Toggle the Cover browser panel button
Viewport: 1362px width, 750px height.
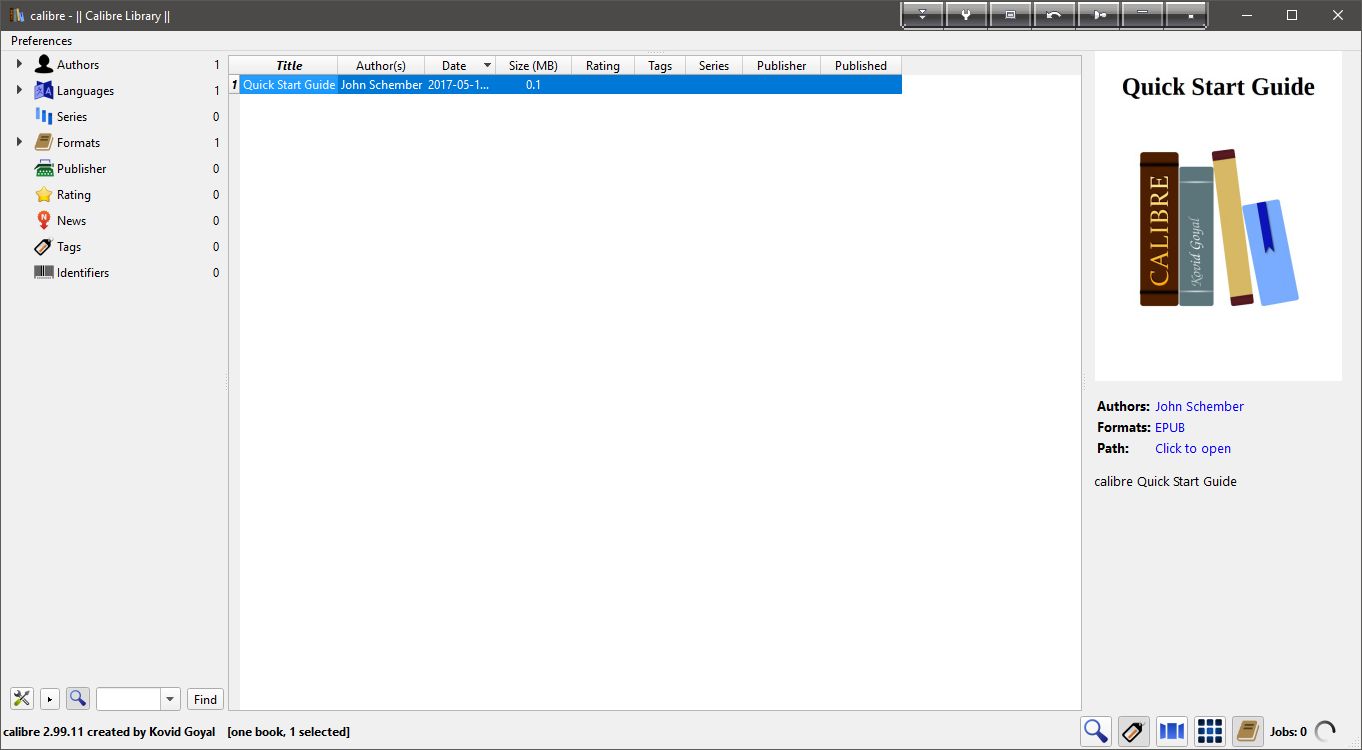point(1172,732)
